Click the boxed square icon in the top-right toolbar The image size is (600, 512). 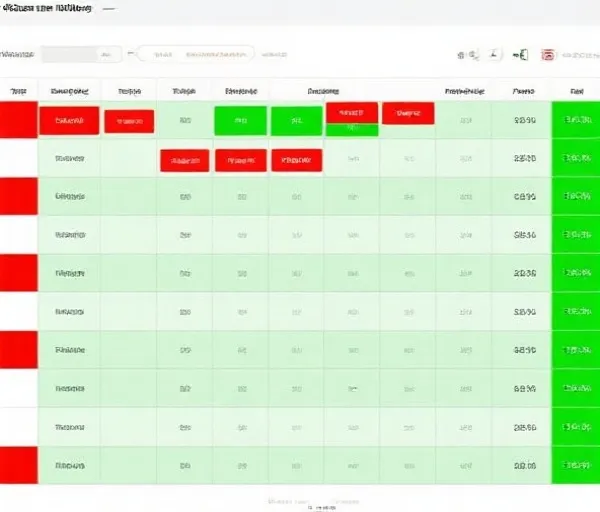(x=494, y=55)
